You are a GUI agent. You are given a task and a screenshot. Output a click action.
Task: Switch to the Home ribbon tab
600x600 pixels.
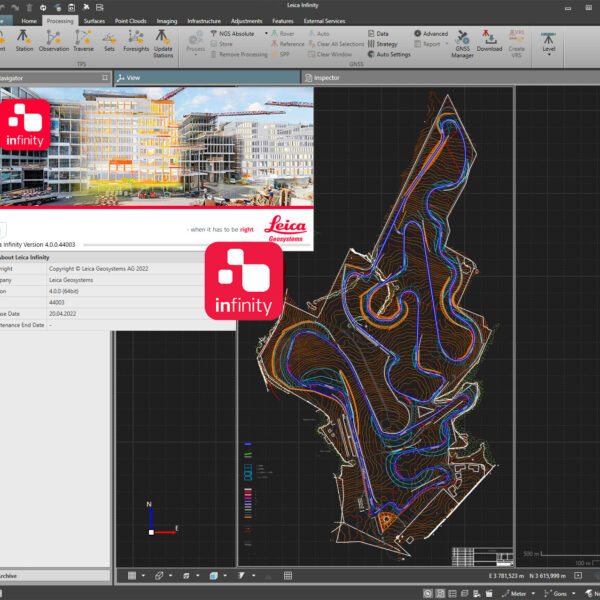pos(29,21)
